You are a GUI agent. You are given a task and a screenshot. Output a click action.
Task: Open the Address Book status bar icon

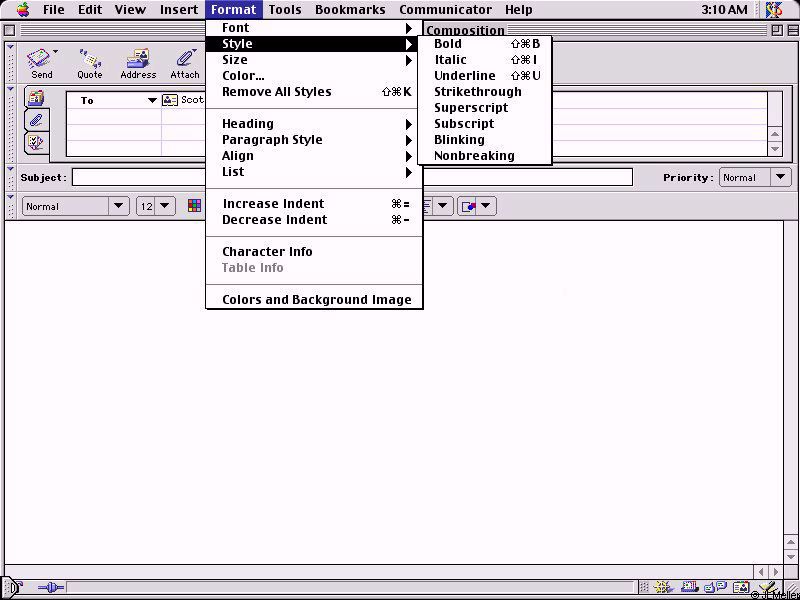coord(741,588)
